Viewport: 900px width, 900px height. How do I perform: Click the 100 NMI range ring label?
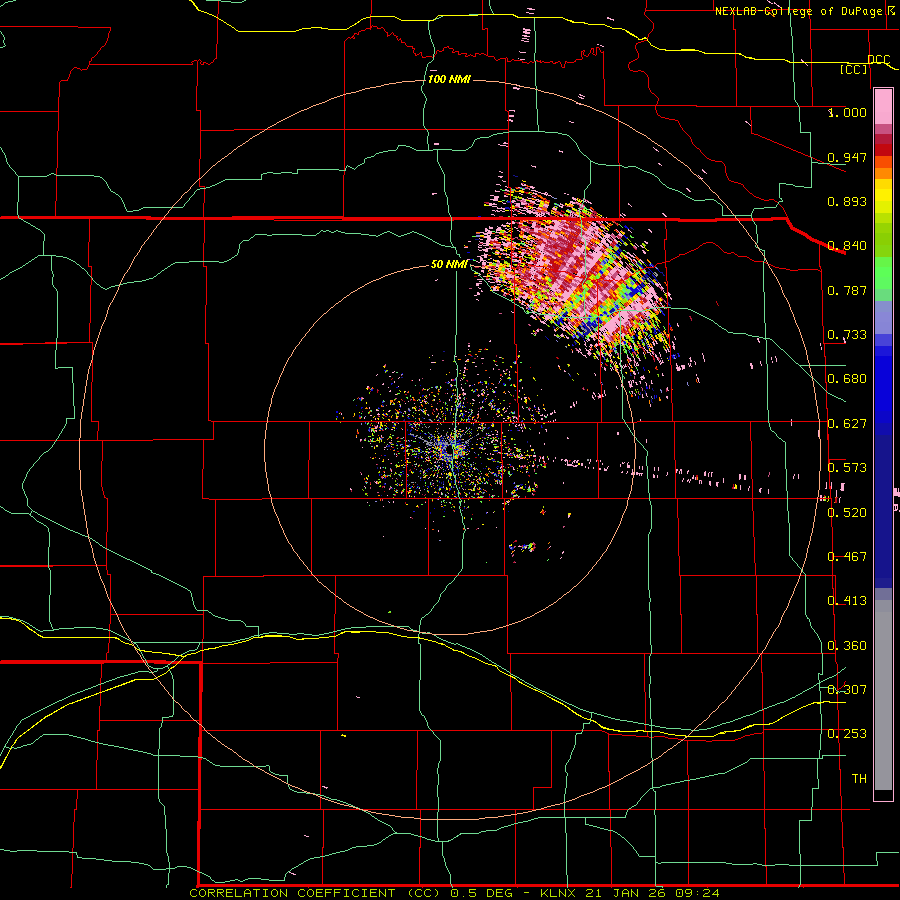pyautogui.click(x=449, y=79)
